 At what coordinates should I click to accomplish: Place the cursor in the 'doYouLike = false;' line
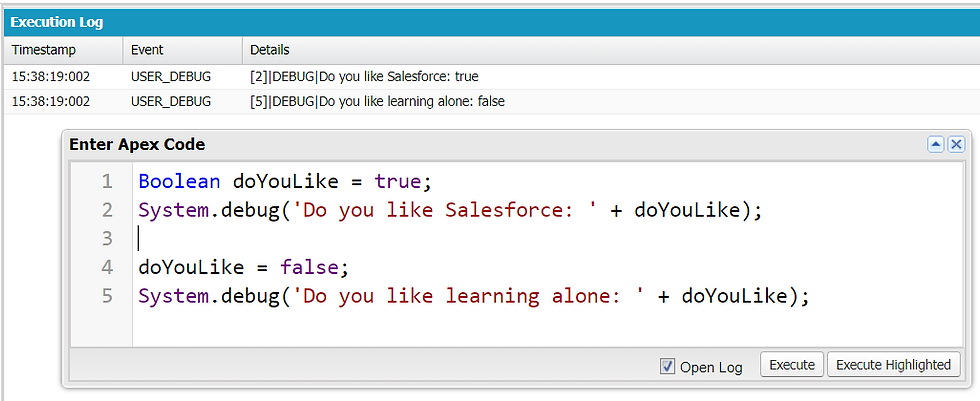[x=242, y=267]
